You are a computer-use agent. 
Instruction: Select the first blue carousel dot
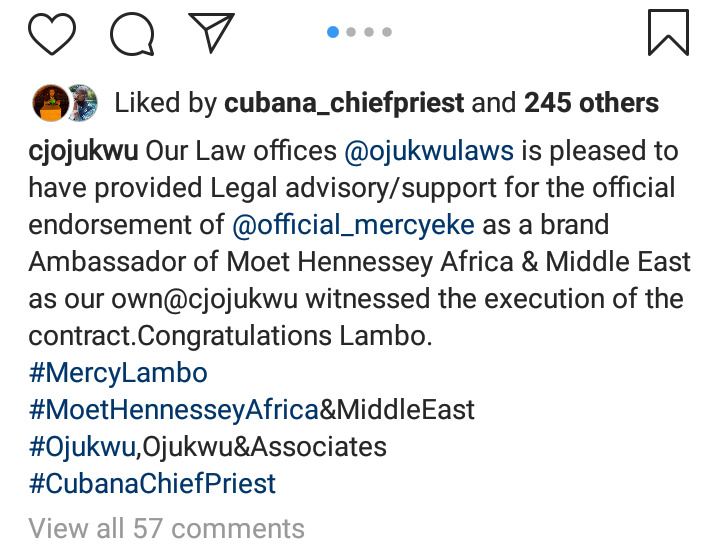[333, 32]
